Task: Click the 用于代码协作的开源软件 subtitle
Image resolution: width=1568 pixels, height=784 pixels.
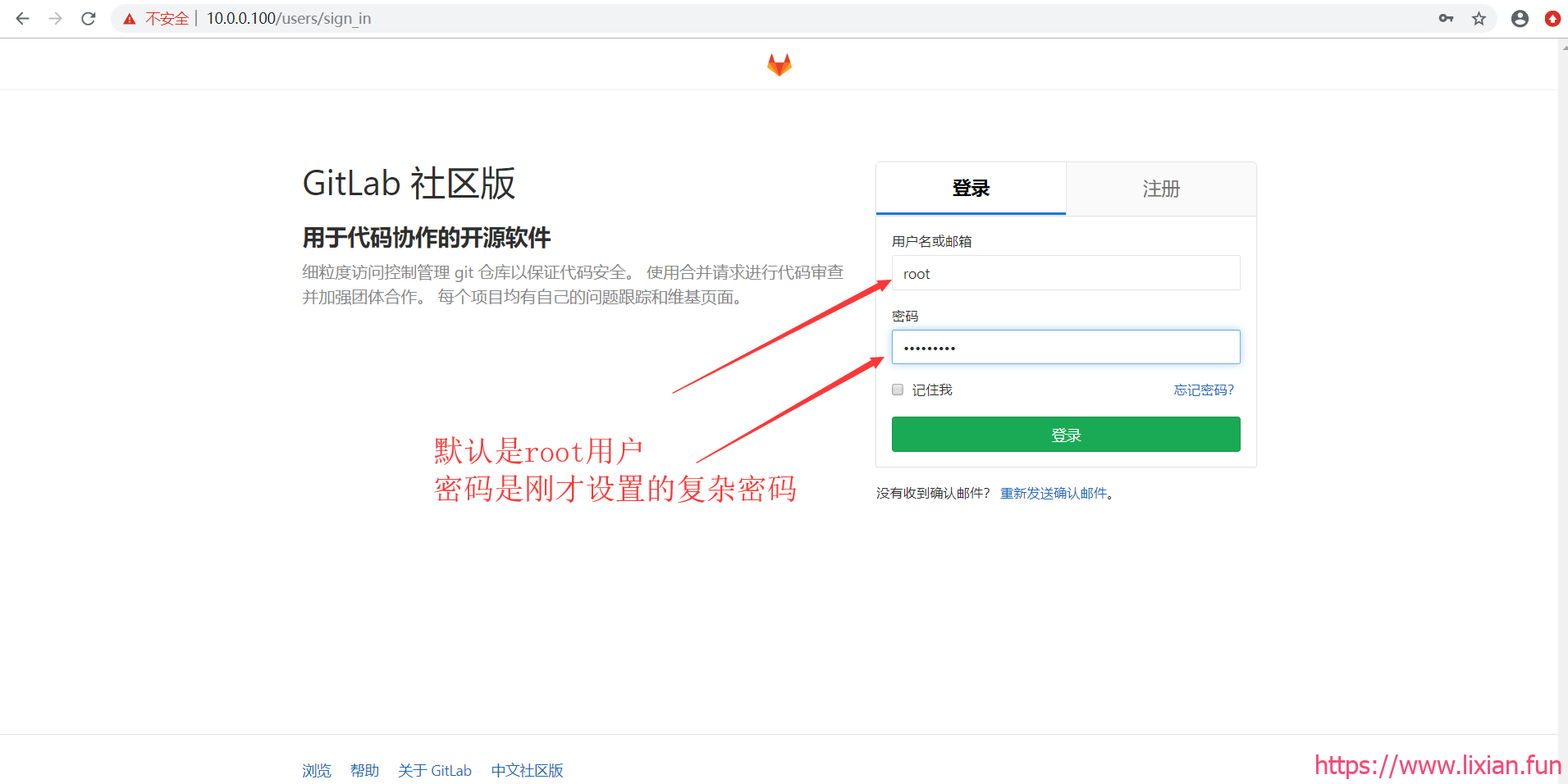Action: coord(427,238)
